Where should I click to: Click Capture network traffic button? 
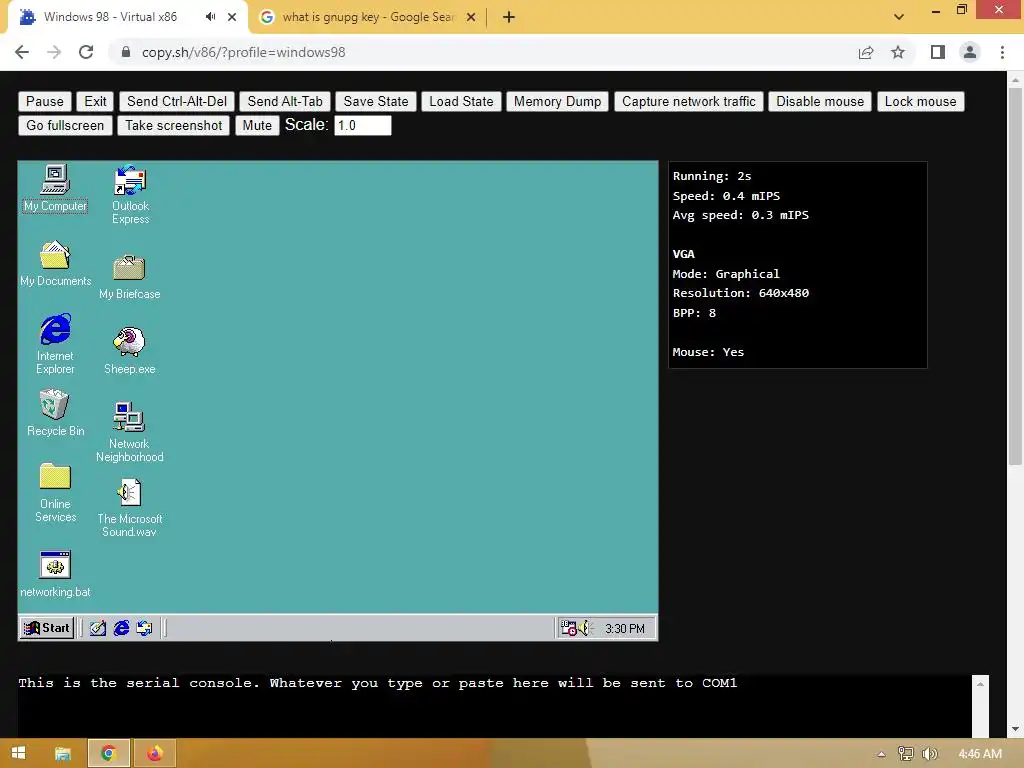[x=689, y=101]
